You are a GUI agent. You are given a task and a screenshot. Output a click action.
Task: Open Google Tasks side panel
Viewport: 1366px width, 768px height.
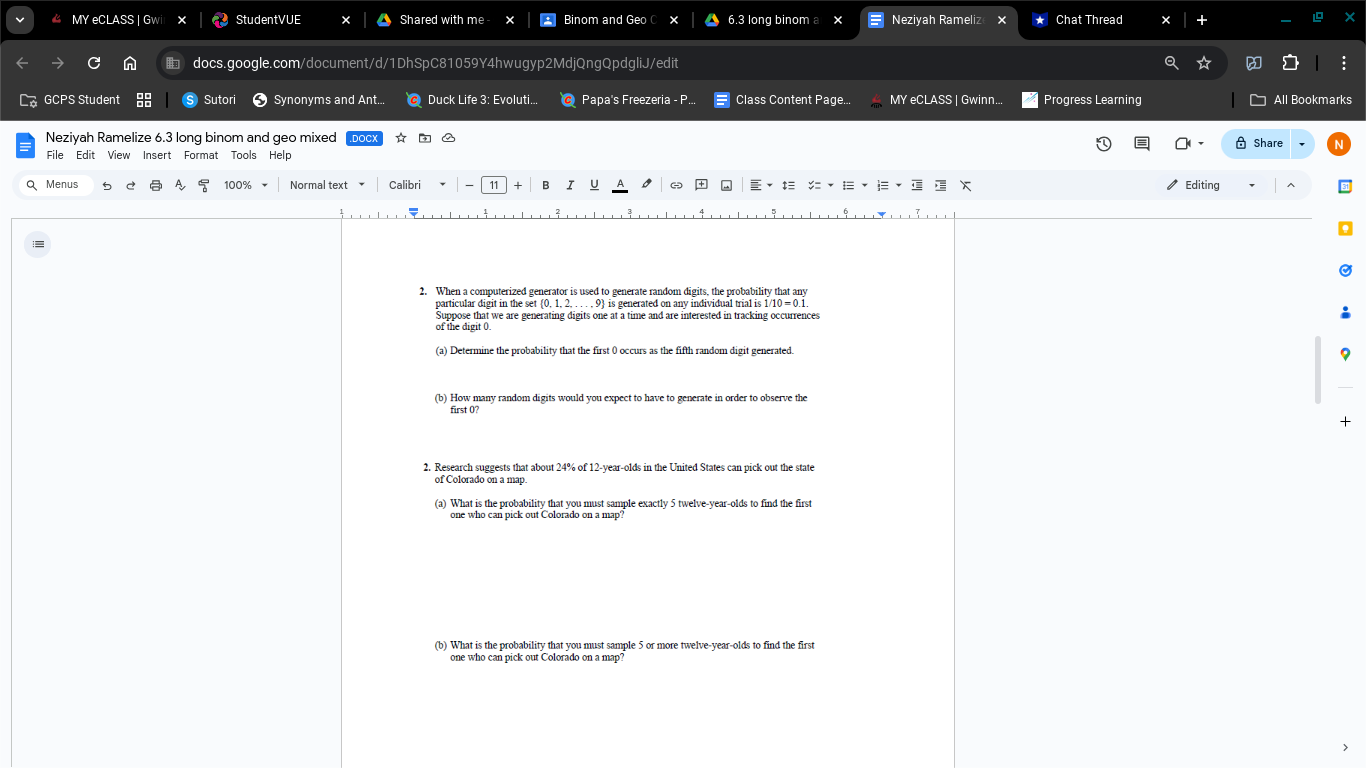point(1345,270)
